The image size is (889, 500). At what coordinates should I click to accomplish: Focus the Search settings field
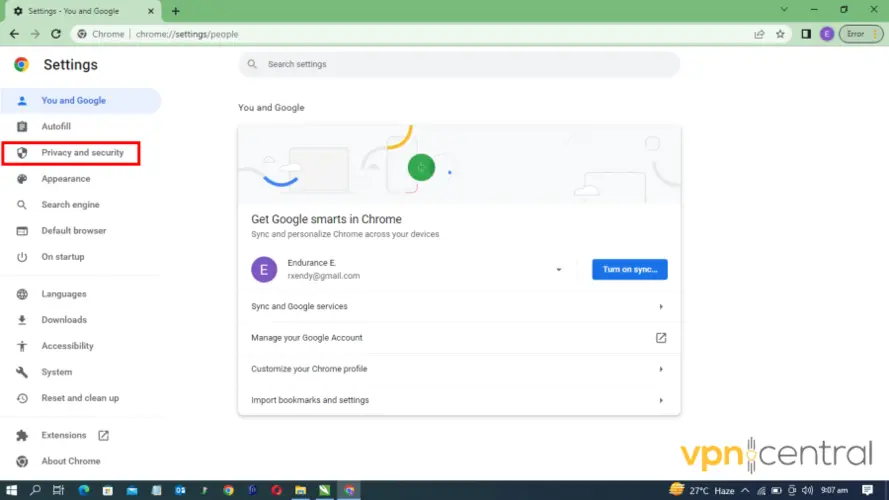[459, 64]
